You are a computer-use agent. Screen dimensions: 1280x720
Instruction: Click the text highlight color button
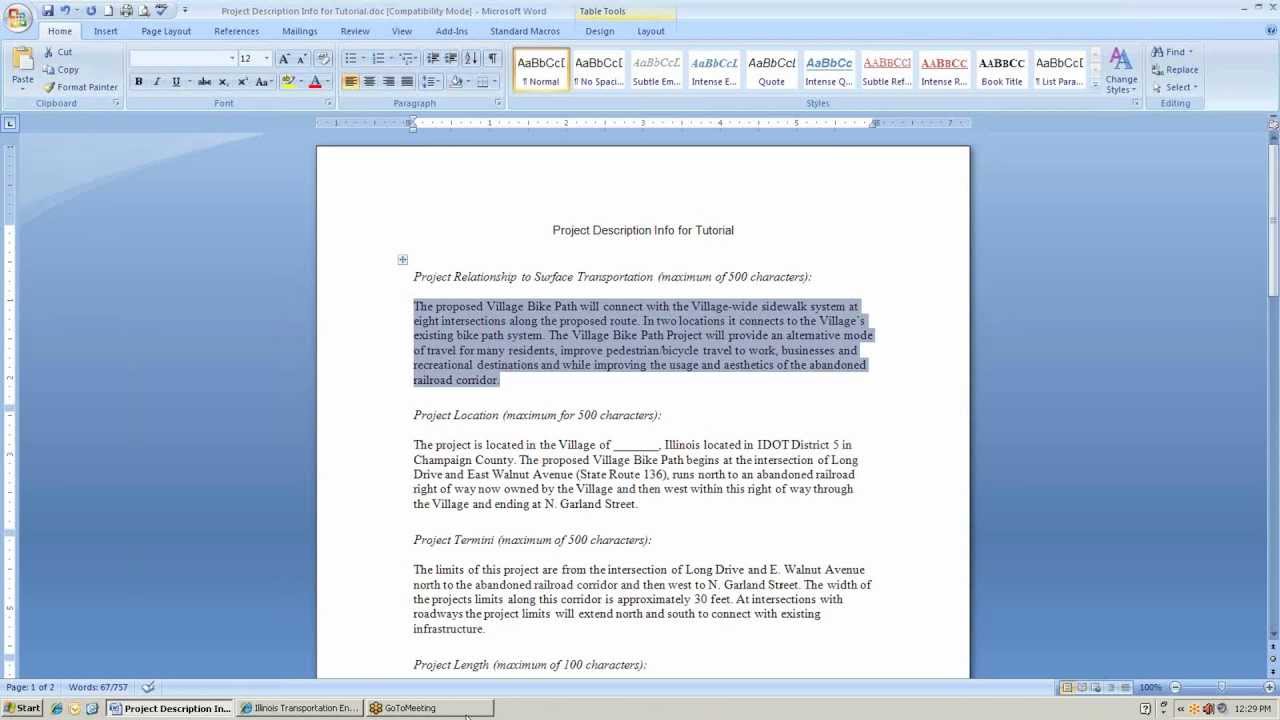click(288, 82)
